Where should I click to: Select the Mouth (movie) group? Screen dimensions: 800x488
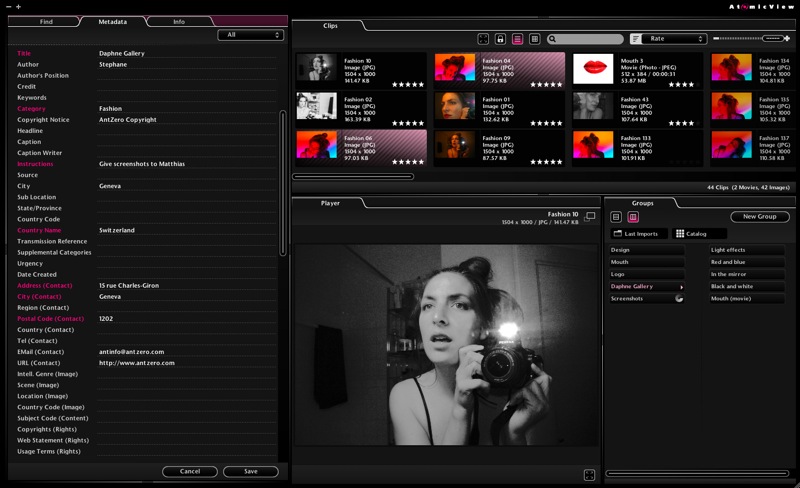click(x=747, y=299)
